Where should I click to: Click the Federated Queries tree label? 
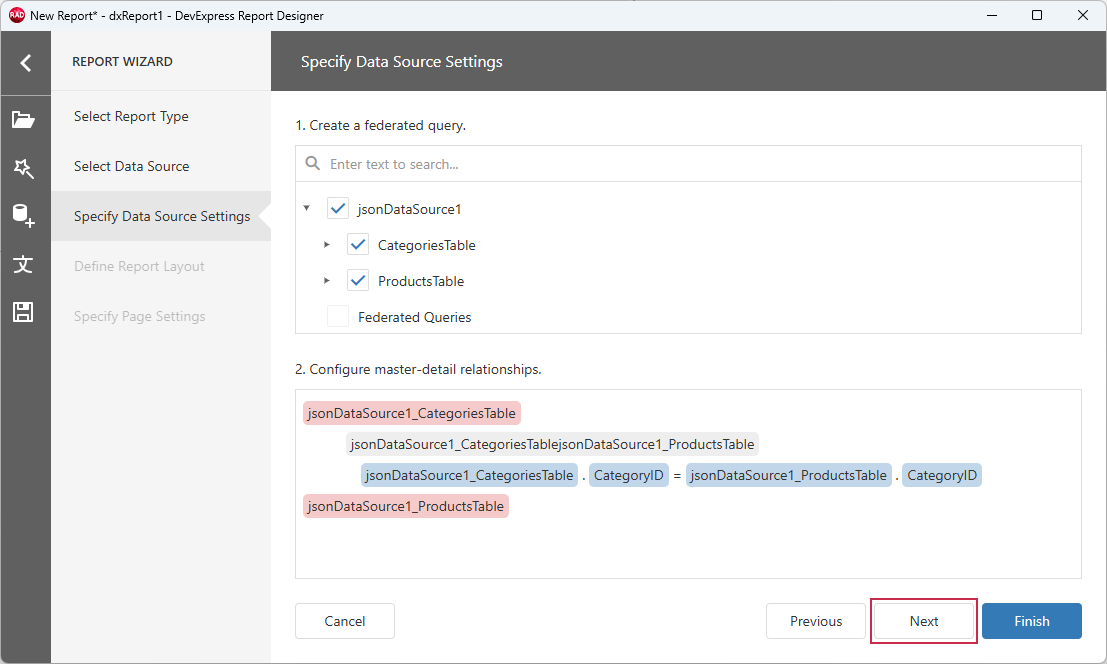pyautogui.click(x=414, y=317)
